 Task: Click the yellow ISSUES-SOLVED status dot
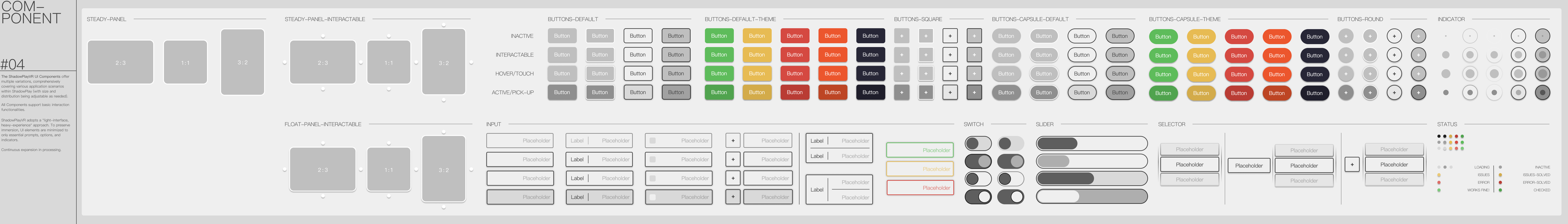click(x=1500, y=175)
